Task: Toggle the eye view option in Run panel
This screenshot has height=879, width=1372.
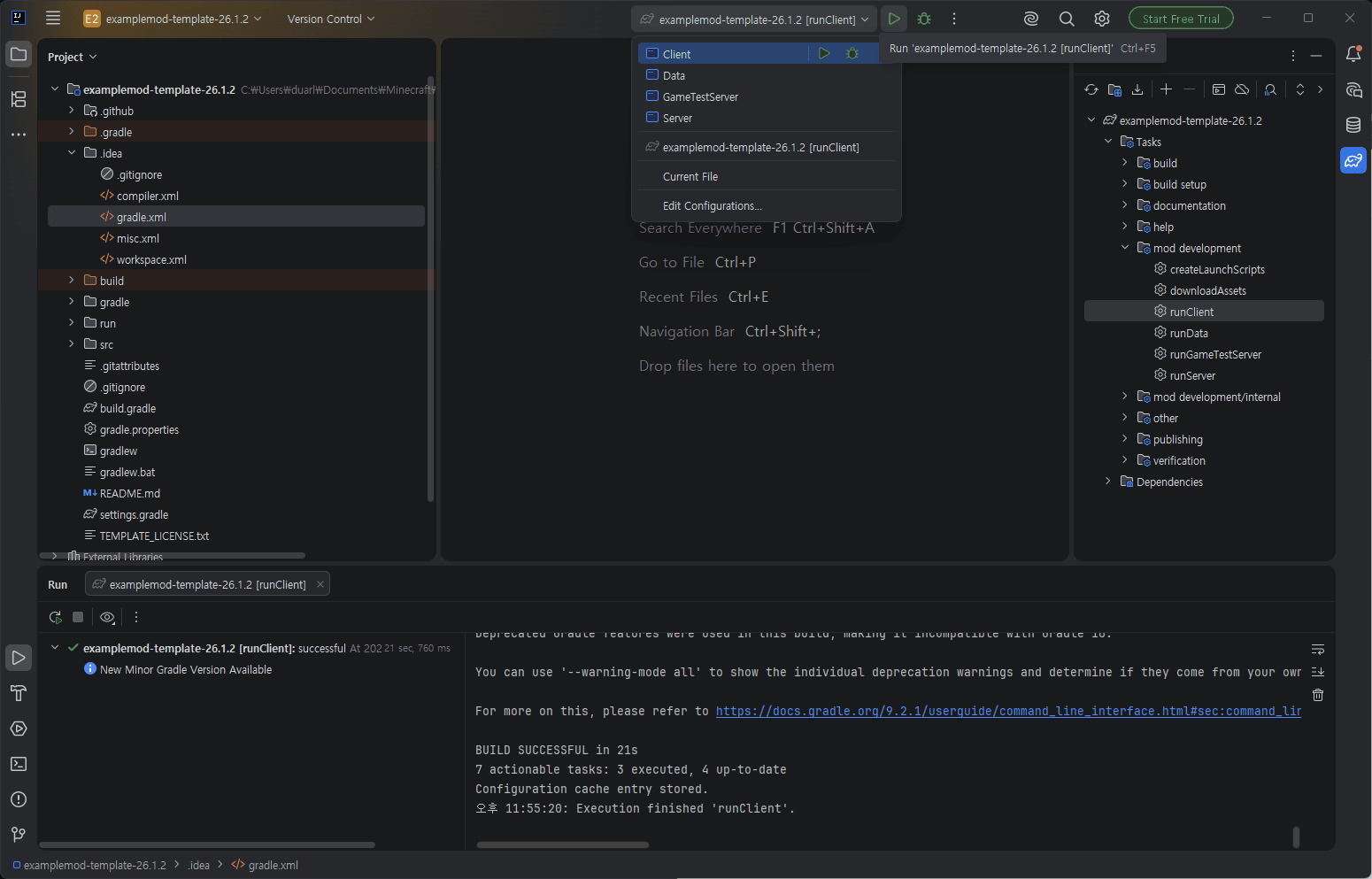Action: point(107,617)
